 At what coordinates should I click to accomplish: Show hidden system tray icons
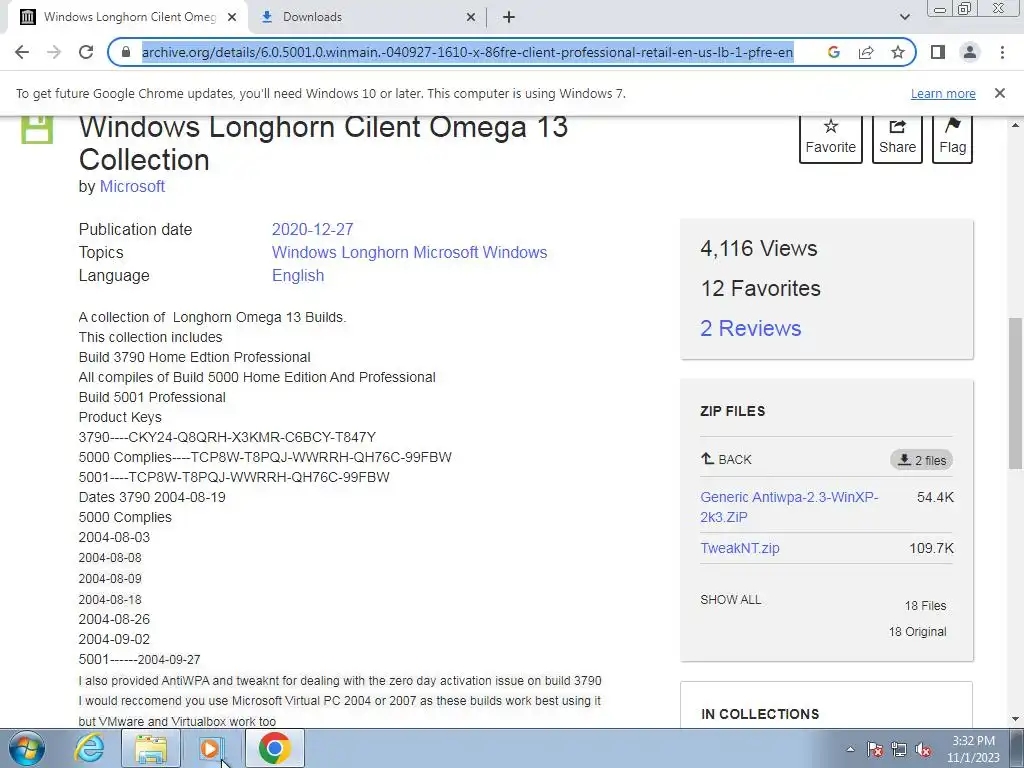point(850,749)
